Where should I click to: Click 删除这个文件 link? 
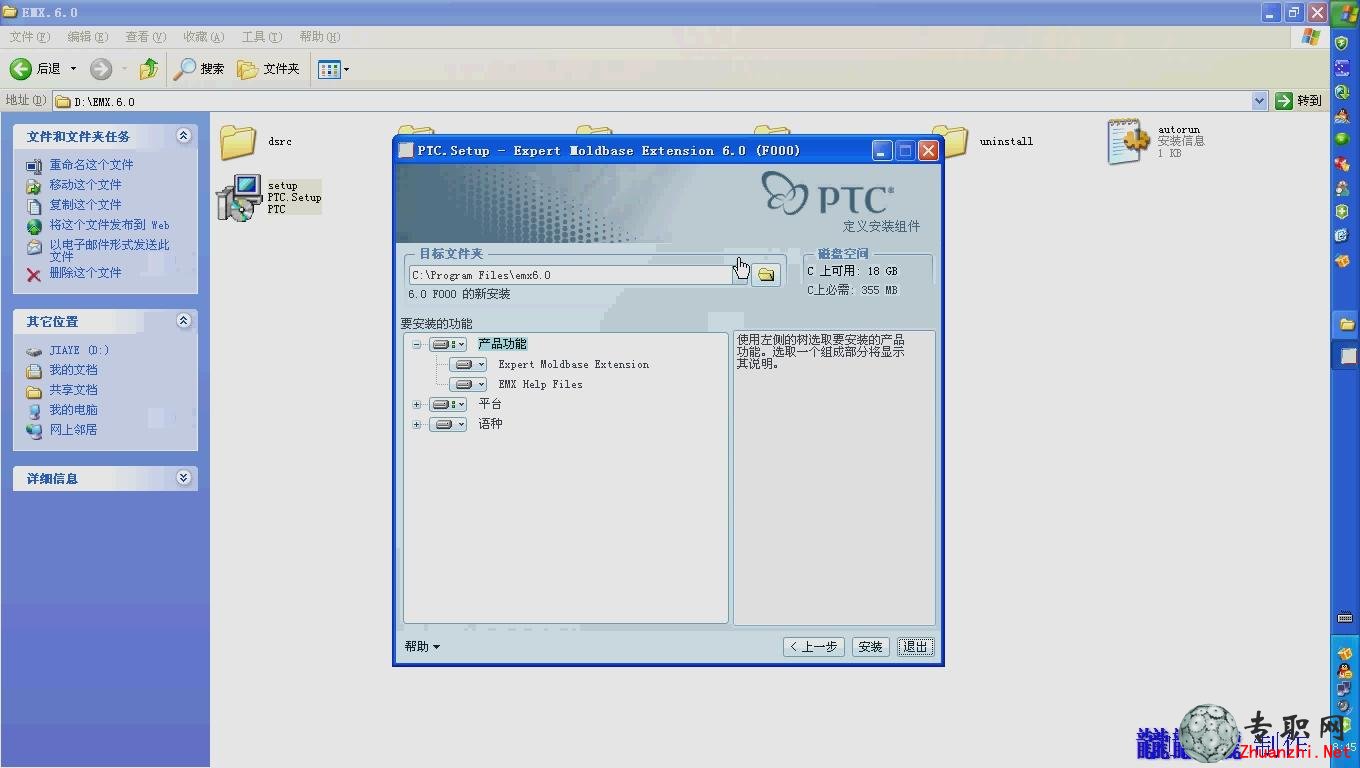pos(85,273)
